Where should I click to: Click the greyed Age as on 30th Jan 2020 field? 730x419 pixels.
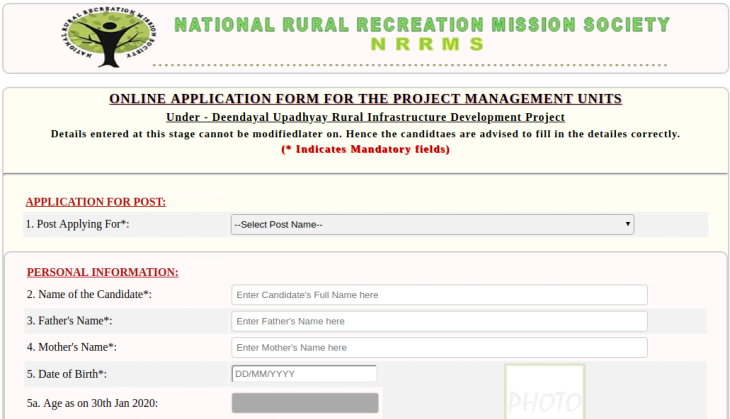click(305, 403)
